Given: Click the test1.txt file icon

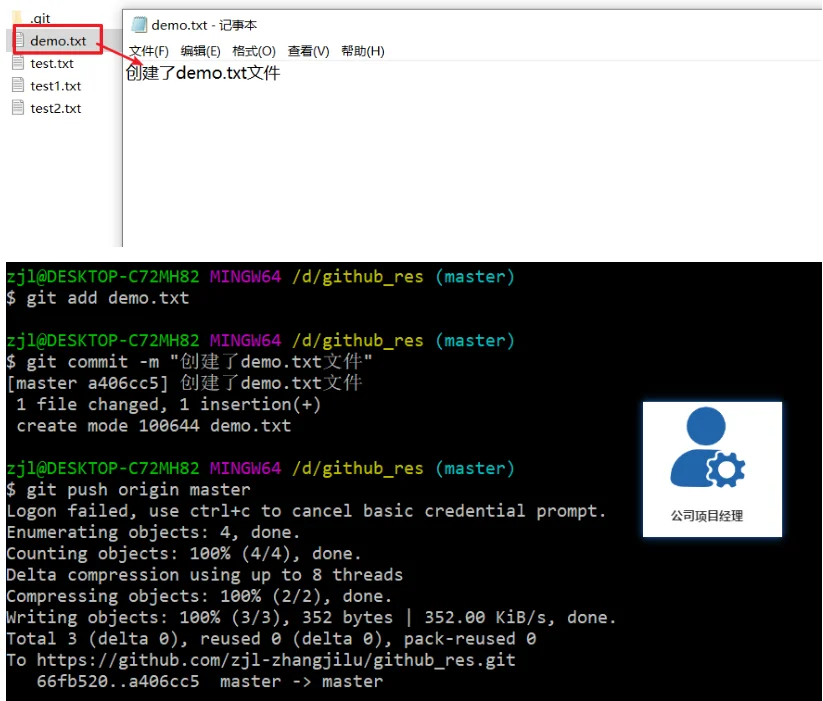Looking at the screenshot, I should point(18,86).
